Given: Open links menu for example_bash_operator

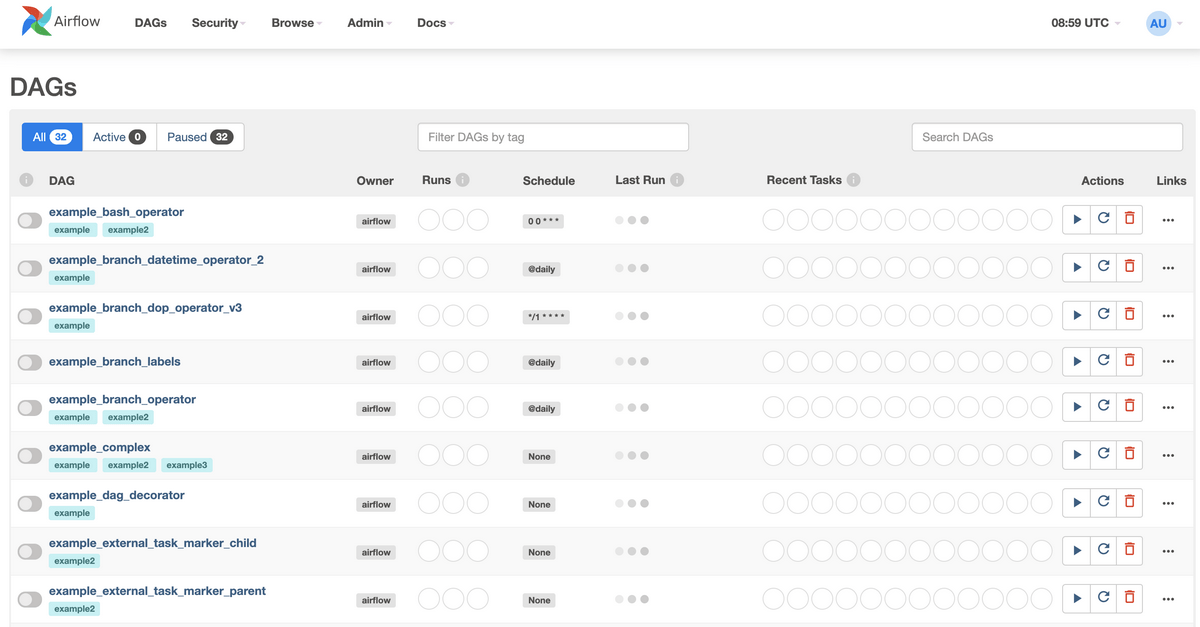Looking at the screenshot, I should tap(1168, 220).
